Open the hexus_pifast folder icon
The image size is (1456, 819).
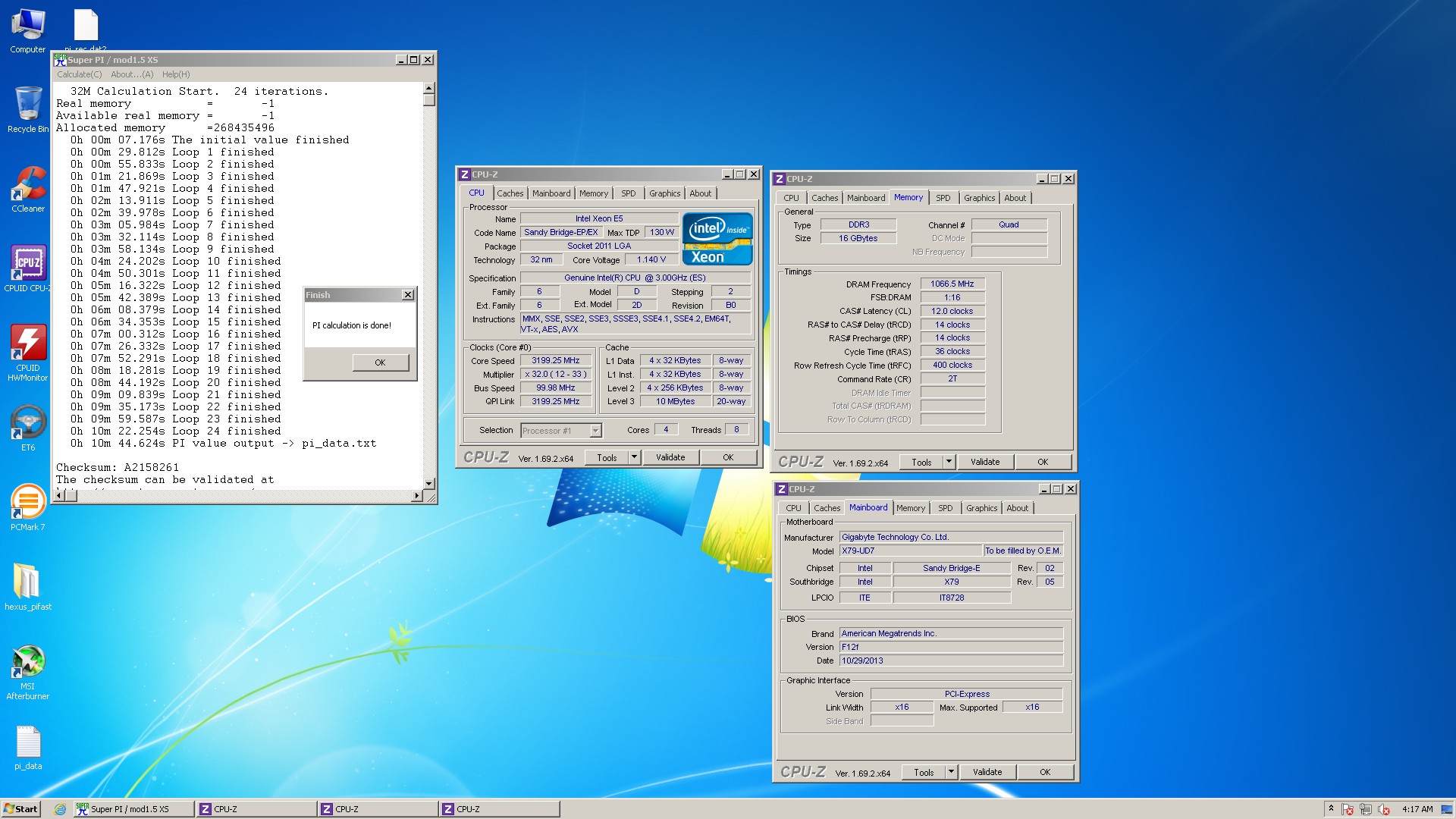point(27,586)
